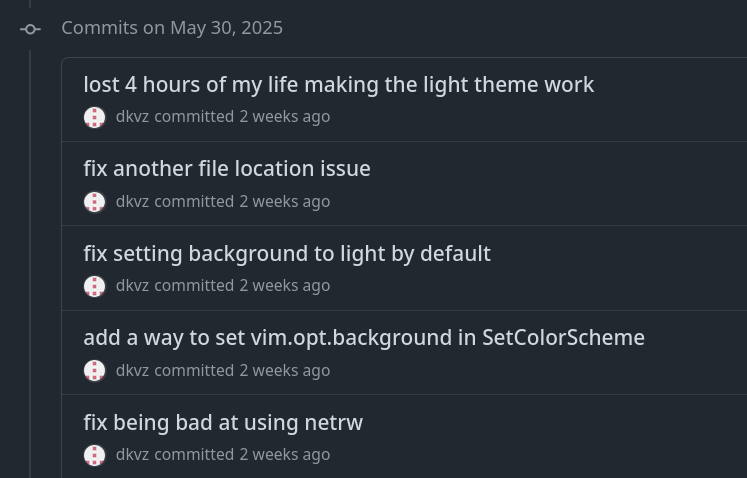Click "2 weeks ago" on light theme commit
747x478 pixels.
[x=284, y=117]
